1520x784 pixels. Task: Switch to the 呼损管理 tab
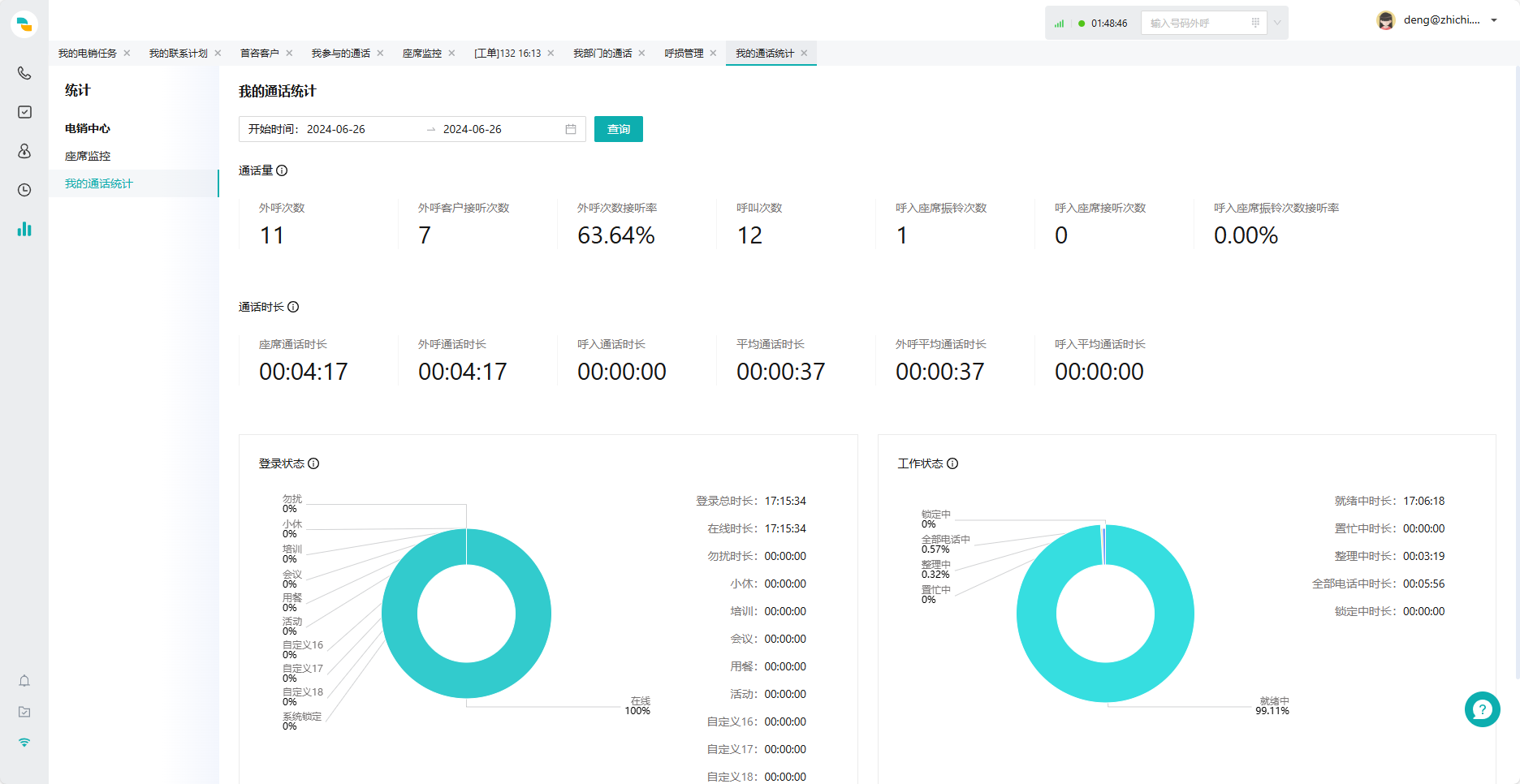(x=684, y=54)
